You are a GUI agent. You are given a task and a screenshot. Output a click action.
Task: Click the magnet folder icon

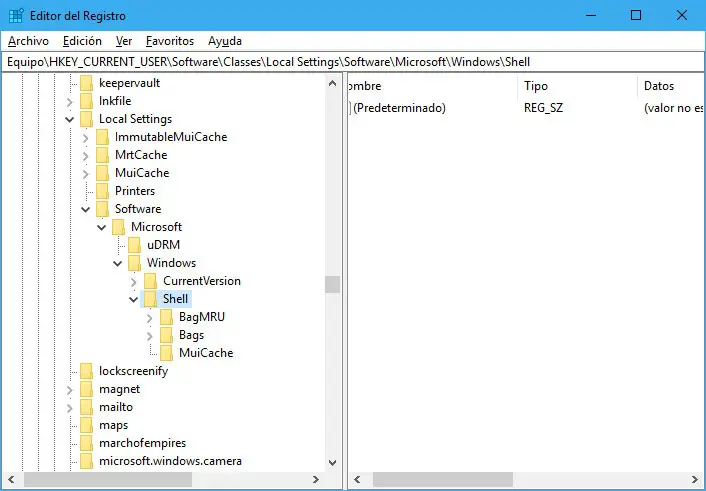coord(86,389)
